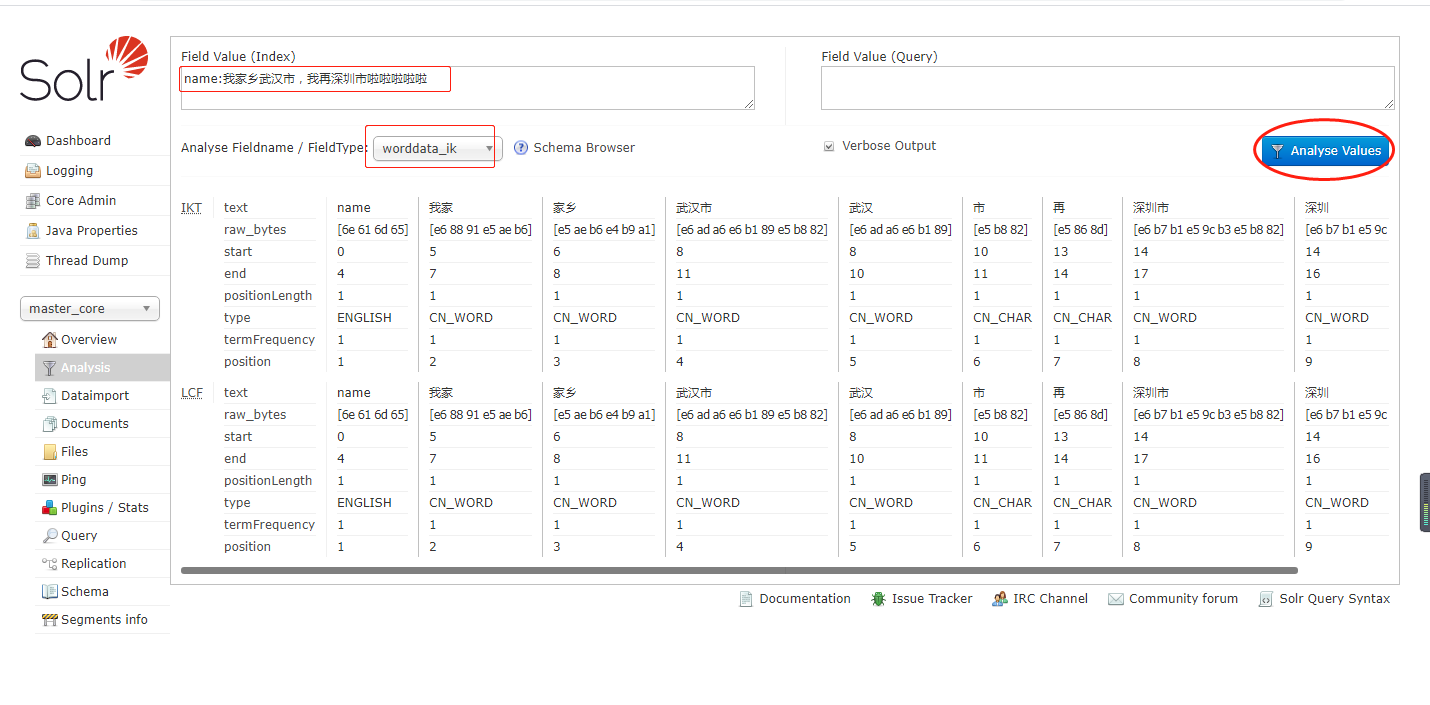Open the Thread Dump icon
The width and height of the screenshot is (1430, 705).
point(33,261)
